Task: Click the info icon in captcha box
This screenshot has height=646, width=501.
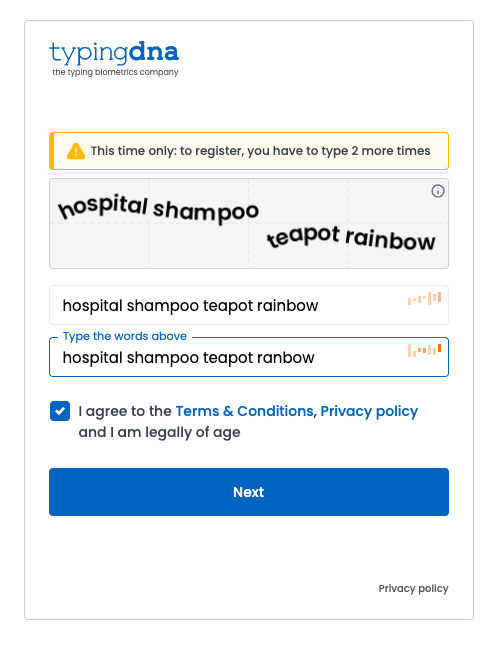Action: (x=438, y=191)
